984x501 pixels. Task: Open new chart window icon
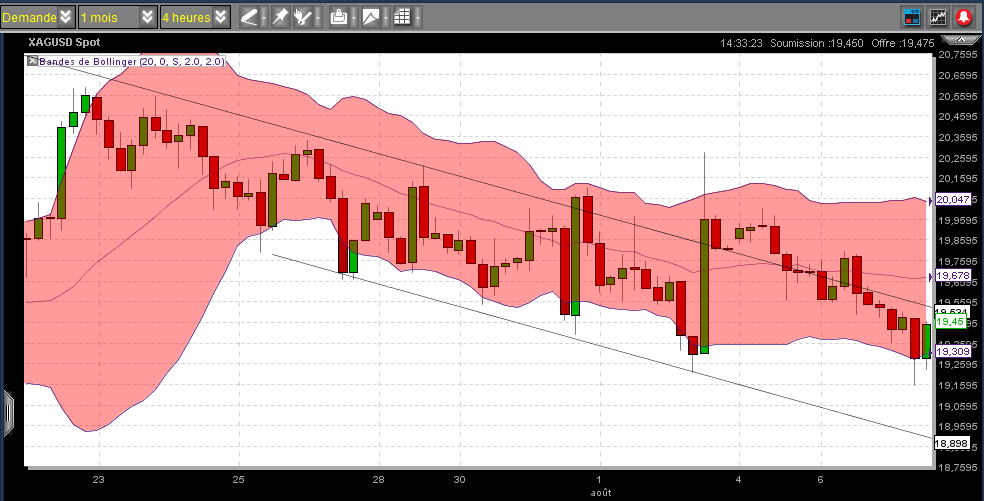pos(938,17)
